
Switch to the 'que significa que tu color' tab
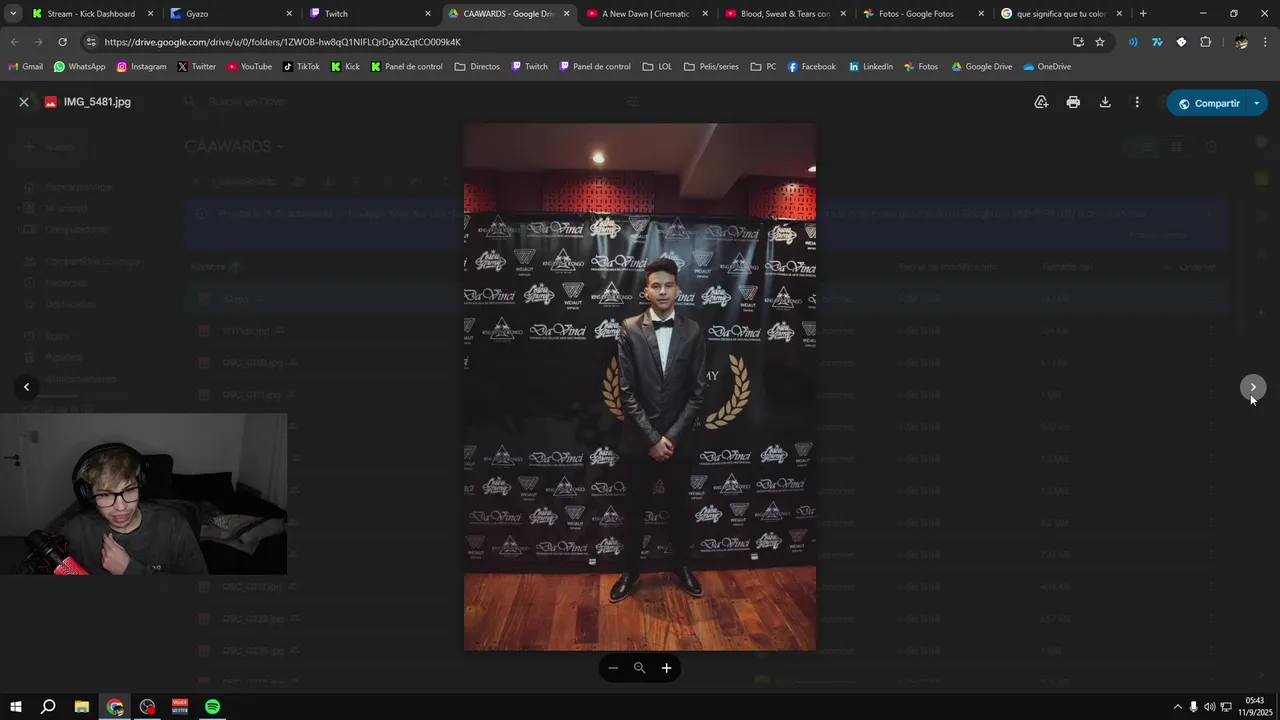coord(1062,14)
